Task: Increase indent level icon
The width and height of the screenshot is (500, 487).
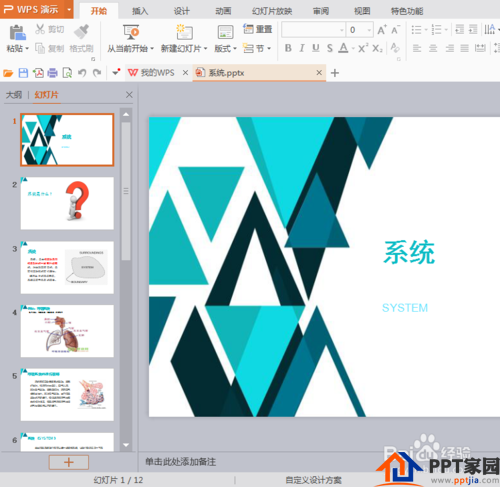Action: tap(473, 29)
